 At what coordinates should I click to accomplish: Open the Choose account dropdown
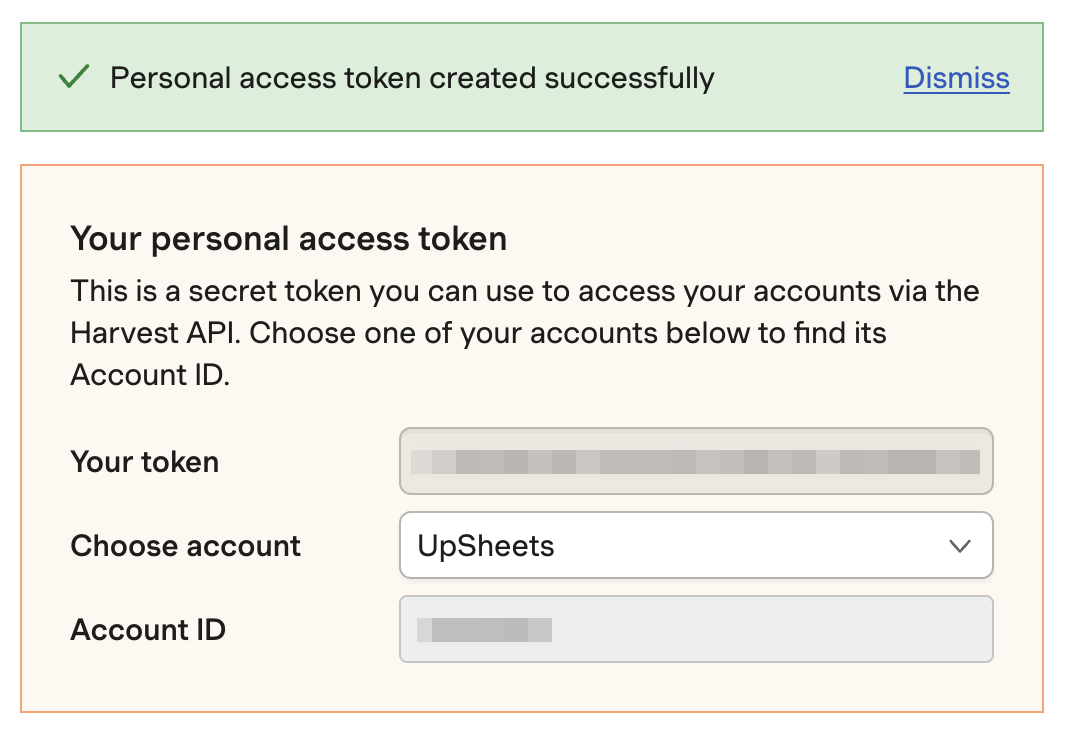(695, 545)
